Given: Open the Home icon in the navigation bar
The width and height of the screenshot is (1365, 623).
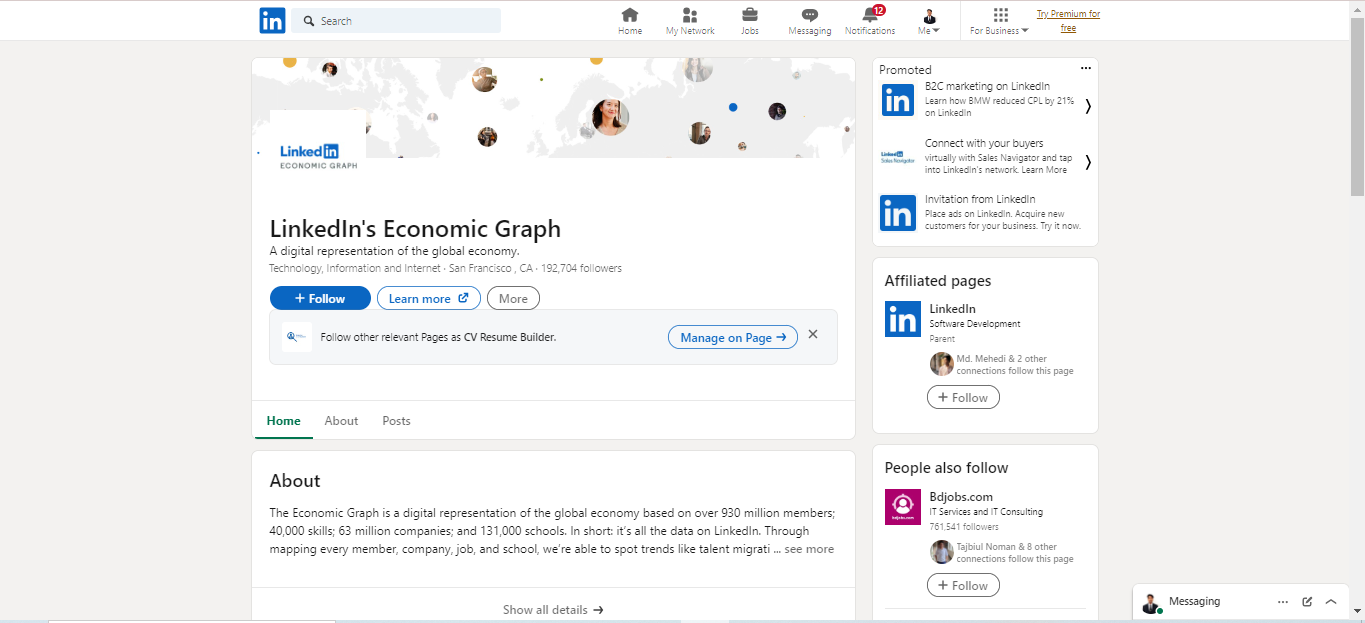Looking at the screenshot, I should pos(630,21).
